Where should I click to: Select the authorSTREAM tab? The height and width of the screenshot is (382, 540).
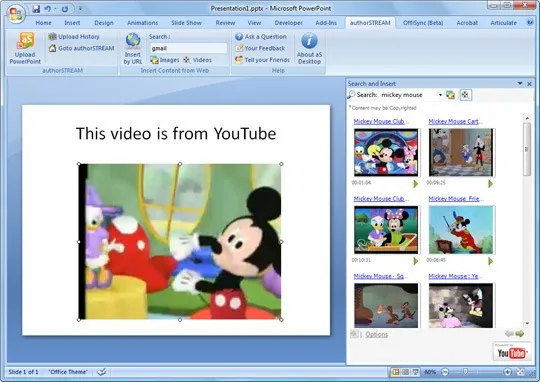tap(370, 23)
